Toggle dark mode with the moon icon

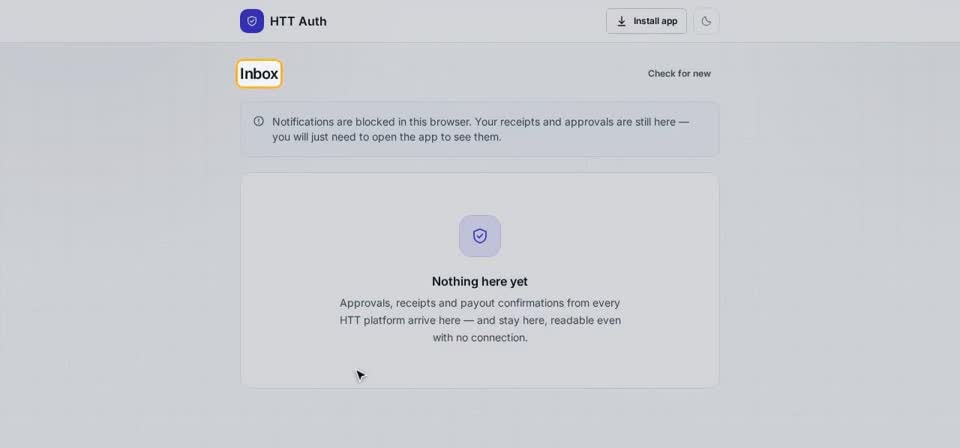pyautogui.click(x=706, y=21)
